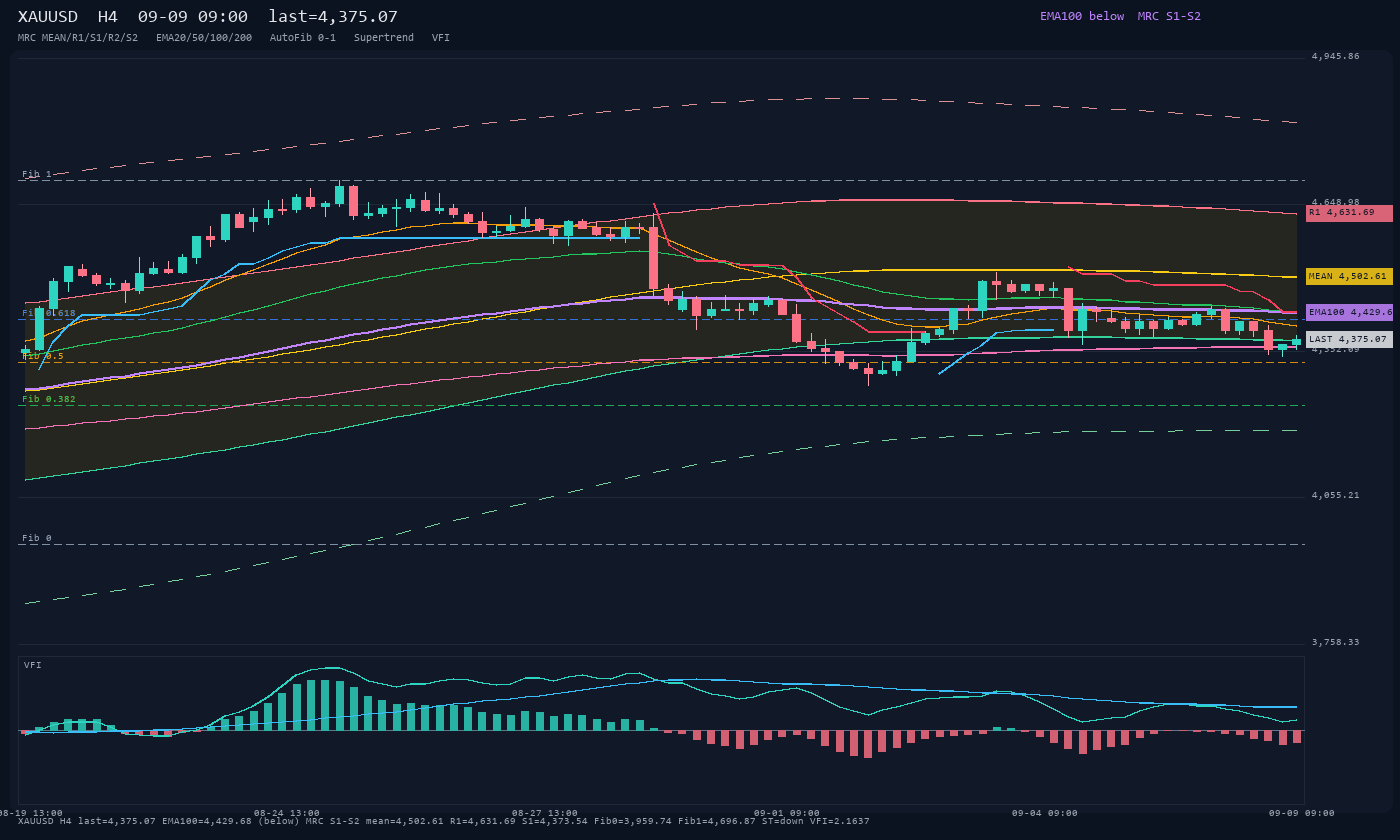Viewport: 1400px width, 840px height.
Task: Click the 4,945.86 price axis label
Action: coord(1335,56)
